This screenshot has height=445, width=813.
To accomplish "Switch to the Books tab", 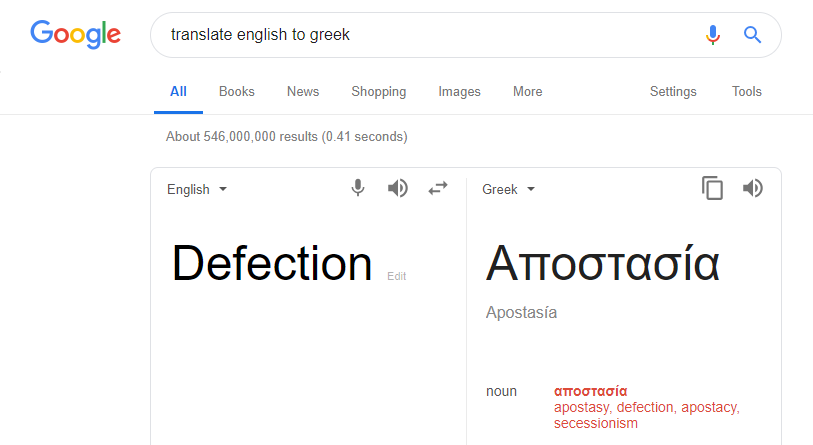I will 236,91.
